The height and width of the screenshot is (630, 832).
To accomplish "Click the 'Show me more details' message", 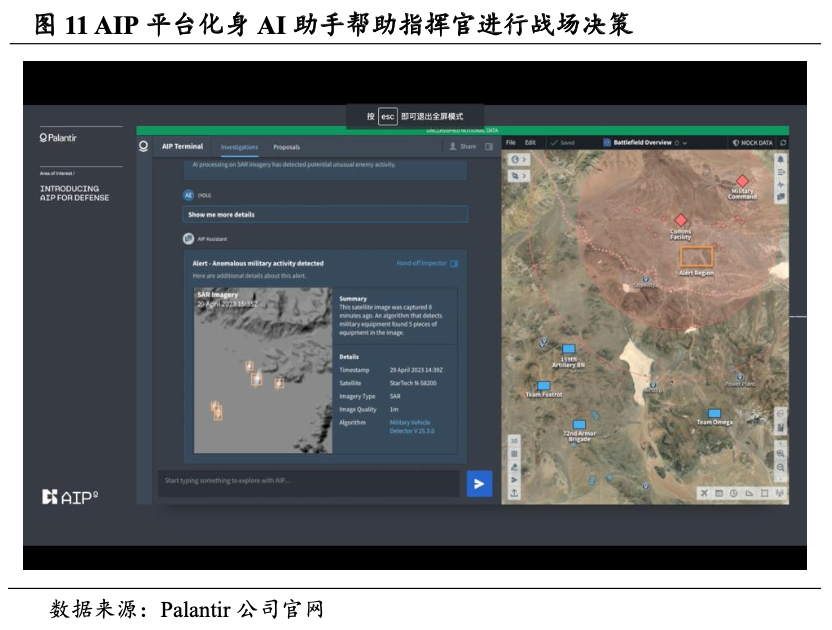I will (325, 214).
